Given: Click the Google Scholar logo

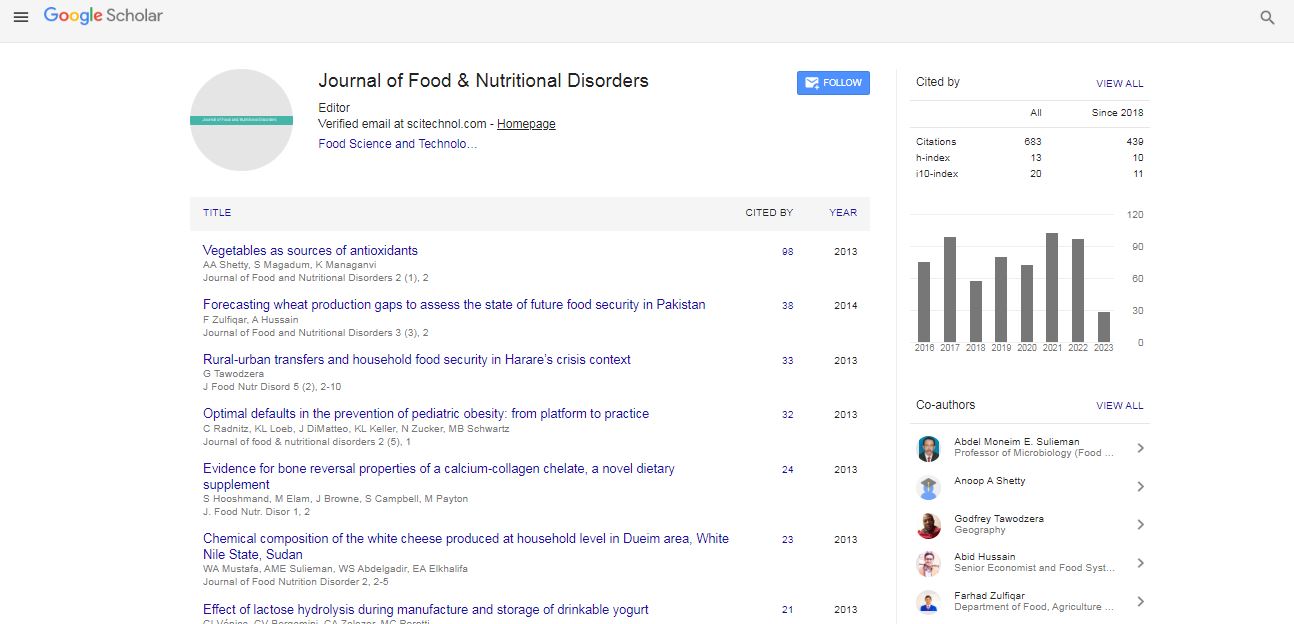Looking at the screenshot, I should (x=103, y=16).
